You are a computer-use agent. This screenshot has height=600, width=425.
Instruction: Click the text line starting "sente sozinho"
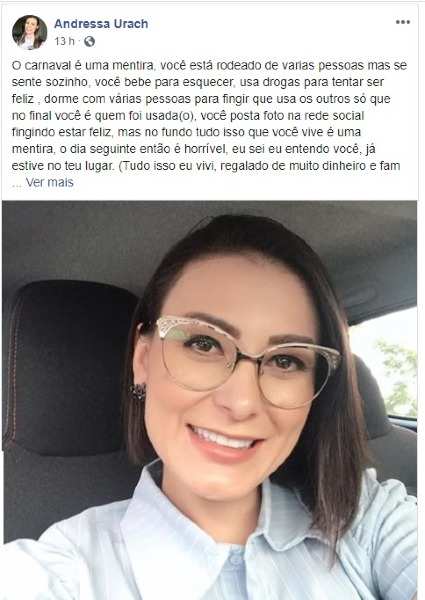(198, 82)
